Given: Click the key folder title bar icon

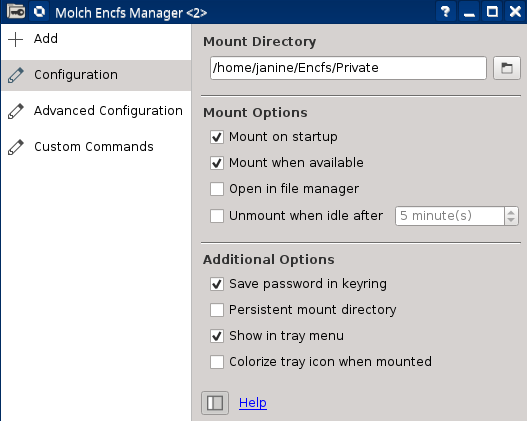Looking at the screenshot, I should (16, 12).
